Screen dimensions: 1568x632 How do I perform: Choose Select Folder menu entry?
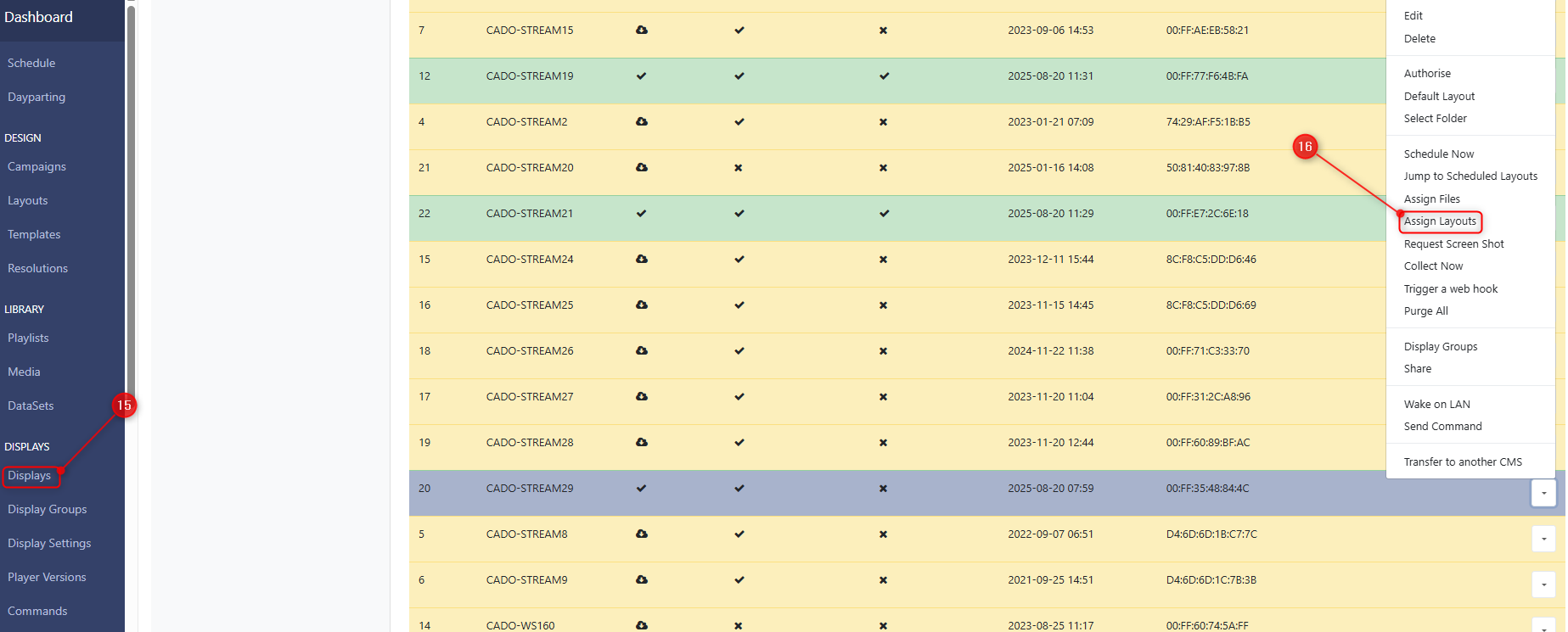pos(1435,119)
